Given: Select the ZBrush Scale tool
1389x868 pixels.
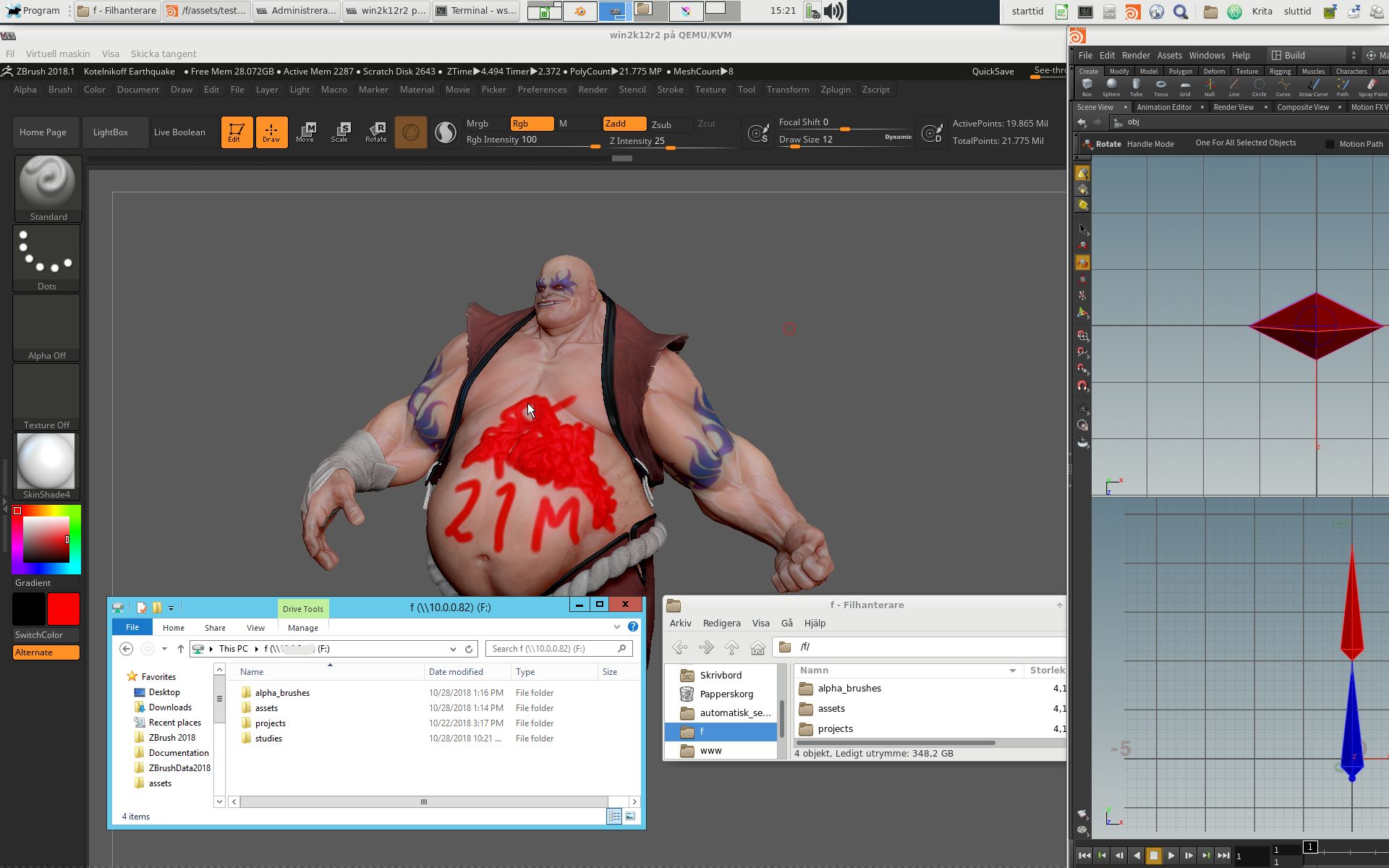Looking at the screenshot, I should [x=340, y=132].
